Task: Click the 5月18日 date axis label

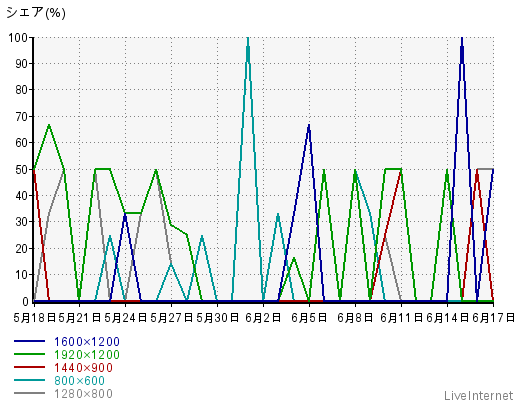Action: click(34, 318)
